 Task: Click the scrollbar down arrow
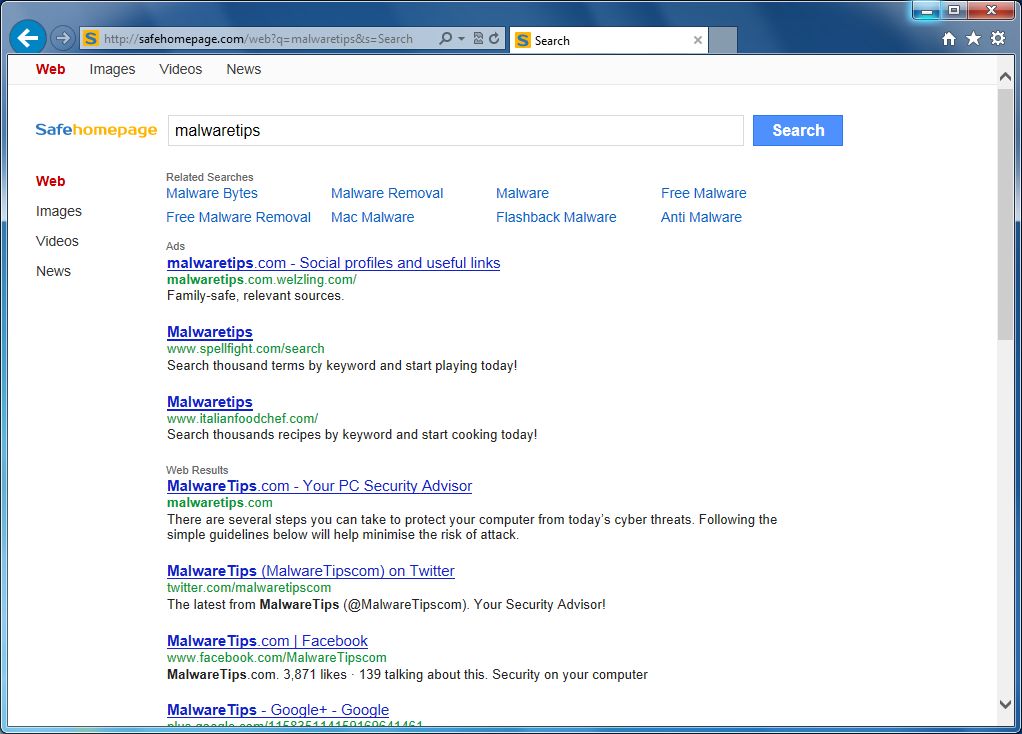tap(1006, 705)
